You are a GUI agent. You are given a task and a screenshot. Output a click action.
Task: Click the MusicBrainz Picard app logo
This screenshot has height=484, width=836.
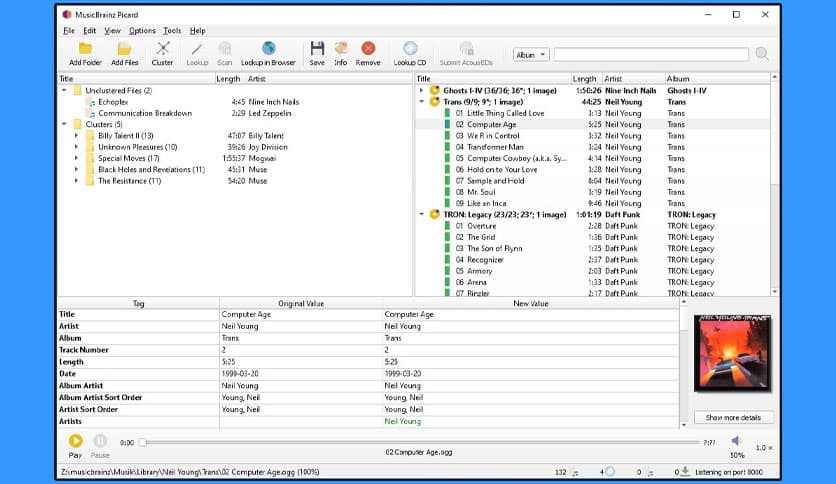click(x=67, y=14)
